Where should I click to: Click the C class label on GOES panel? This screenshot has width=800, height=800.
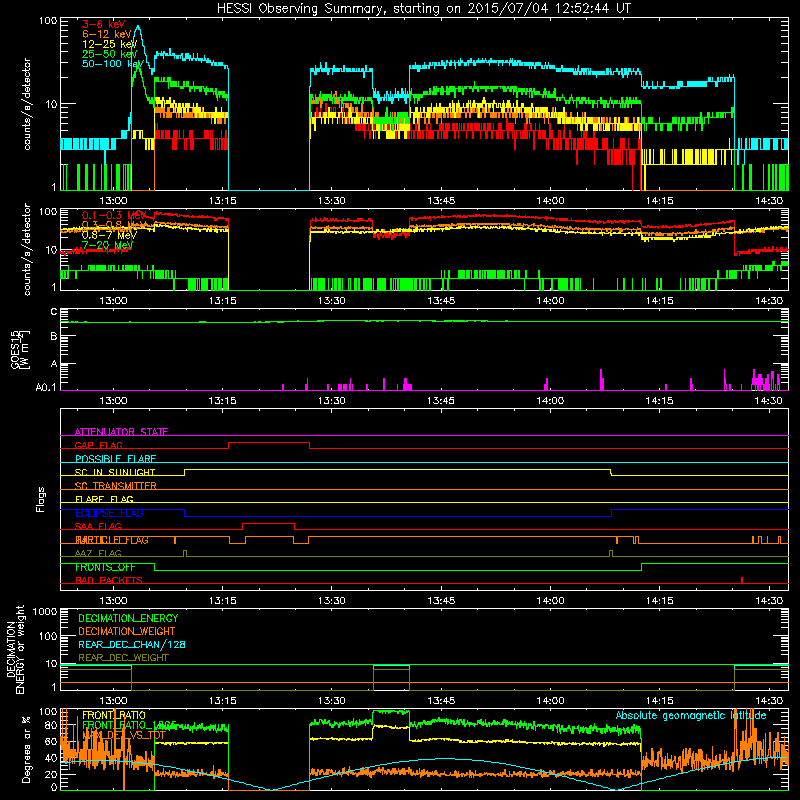coord(54,312)
